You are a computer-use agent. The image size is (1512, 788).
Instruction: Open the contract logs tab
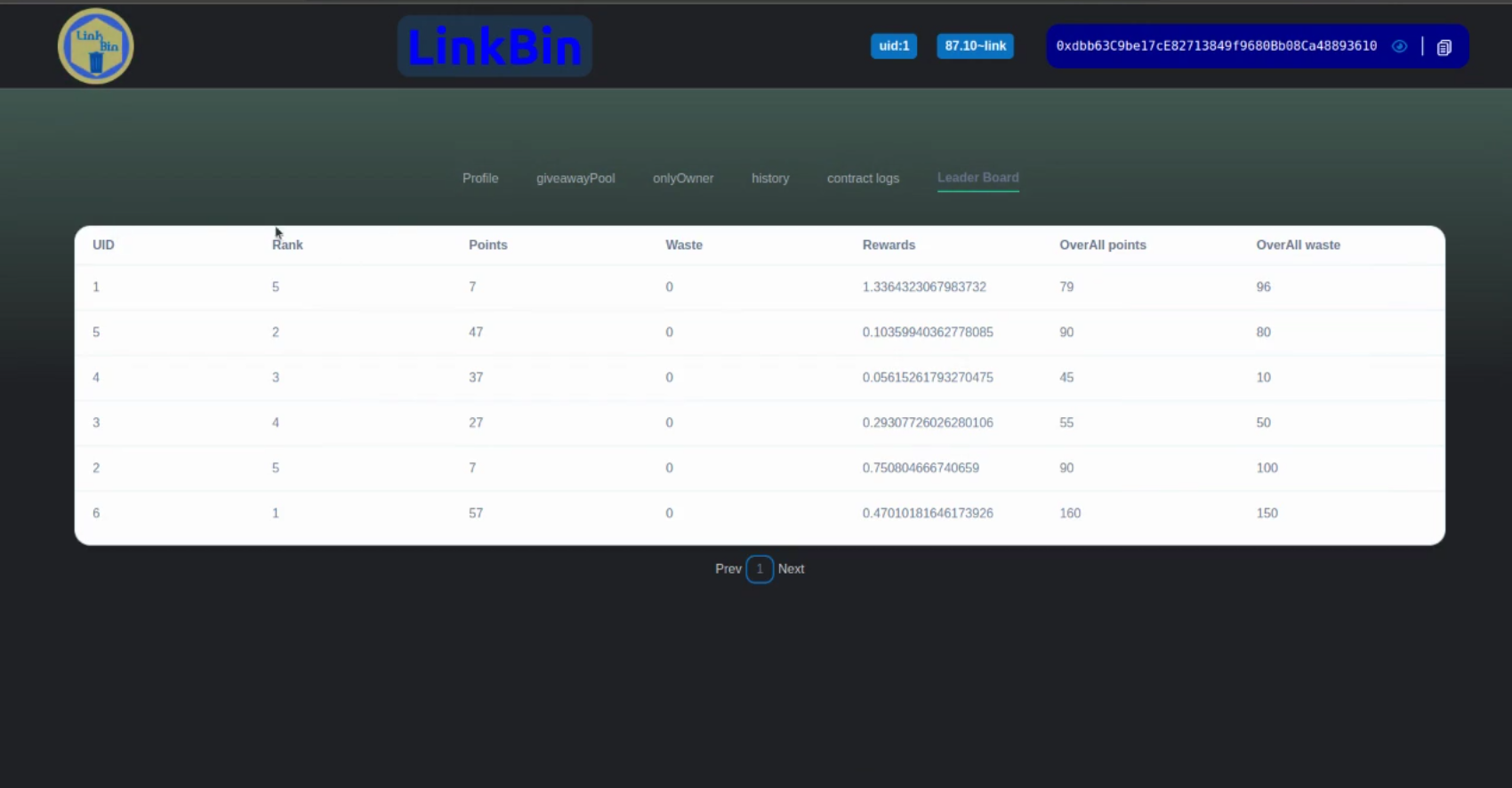863,178
